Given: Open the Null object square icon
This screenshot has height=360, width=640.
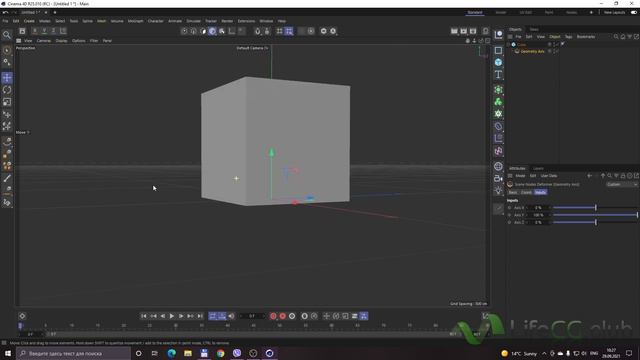Looking at the screenshot, I should 498,51.
